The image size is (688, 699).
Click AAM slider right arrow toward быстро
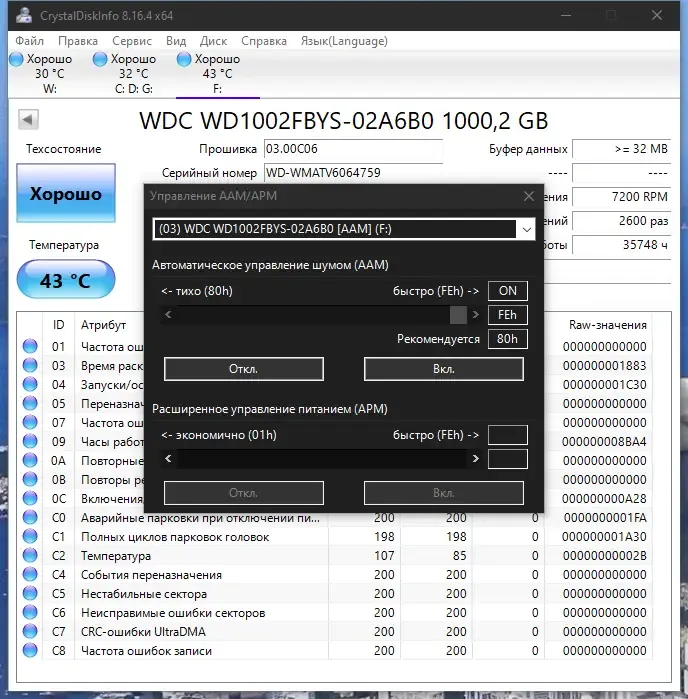(475, 315)
